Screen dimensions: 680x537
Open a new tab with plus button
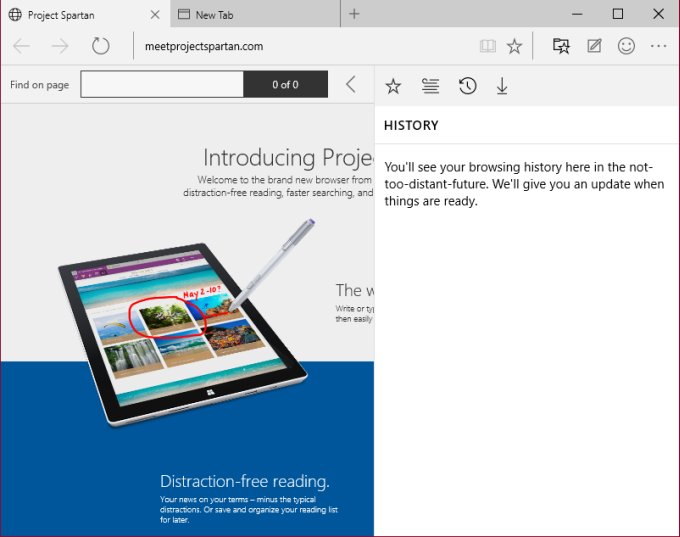354,14
